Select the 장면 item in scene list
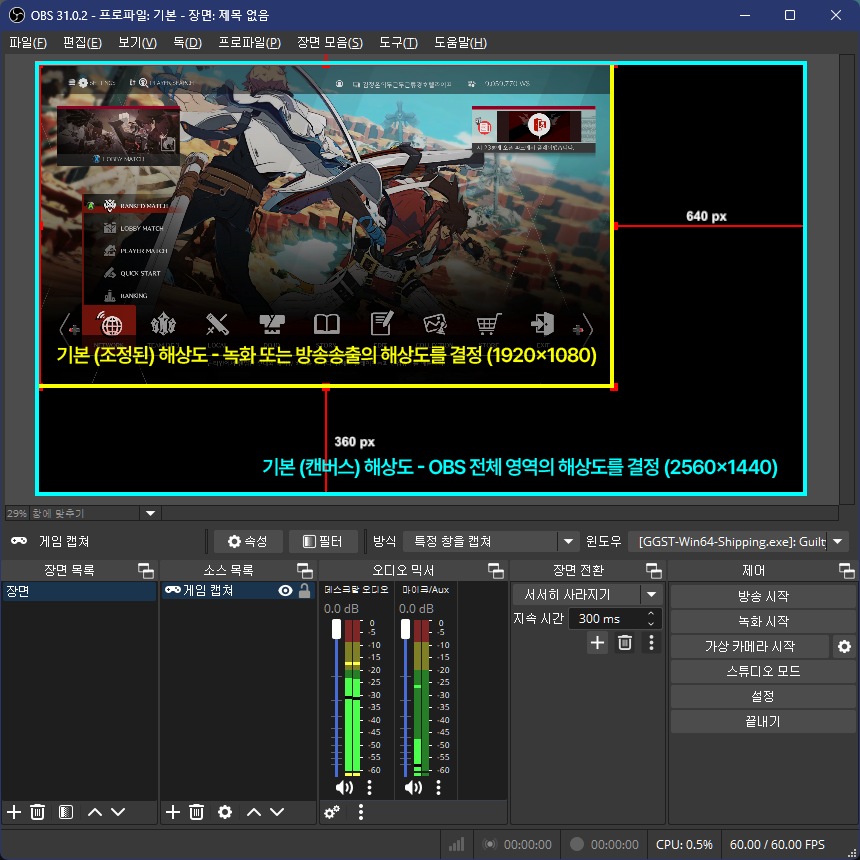The height and width of the screenshot is (860, 860). 79,591
